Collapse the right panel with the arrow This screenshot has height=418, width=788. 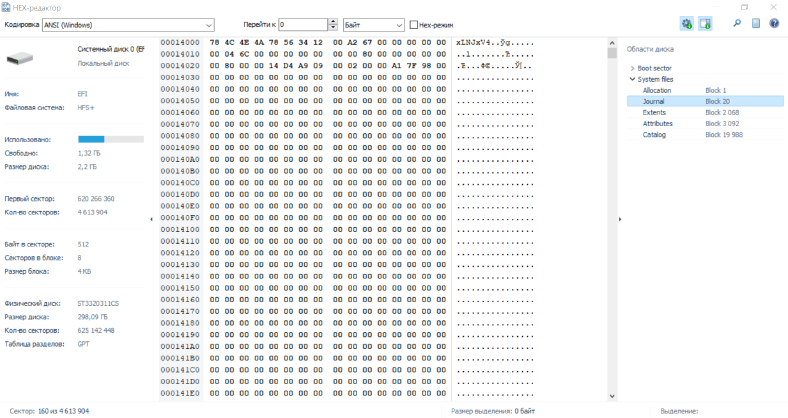(x=620, y=219)
